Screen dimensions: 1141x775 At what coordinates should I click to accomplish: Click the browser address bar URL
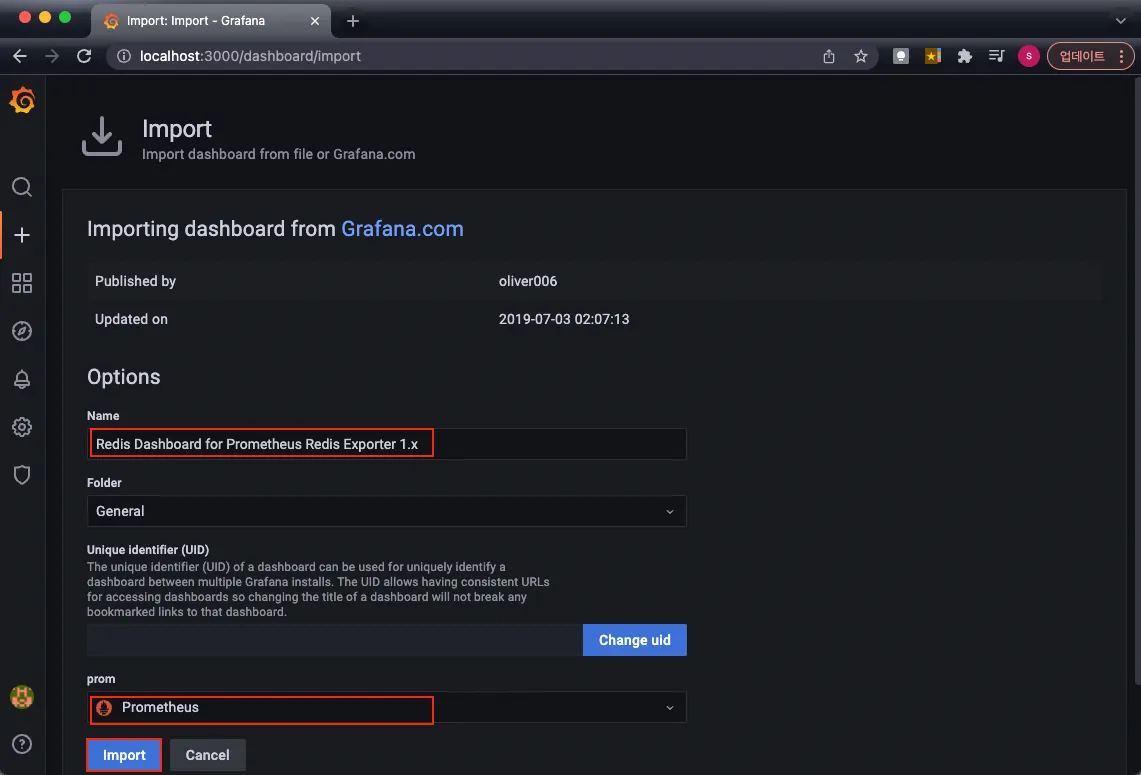click(250, 56)
